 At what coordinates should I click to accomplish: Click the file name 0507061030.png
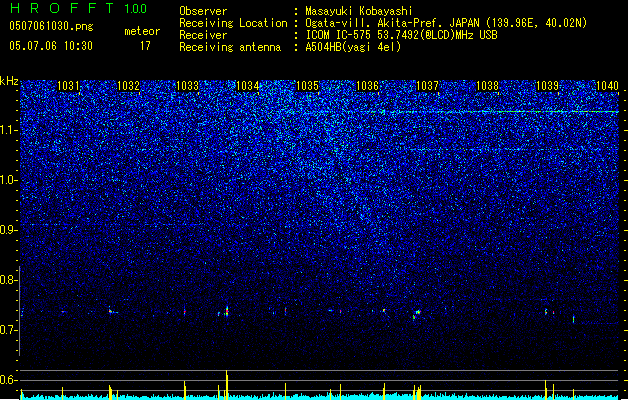51,26
